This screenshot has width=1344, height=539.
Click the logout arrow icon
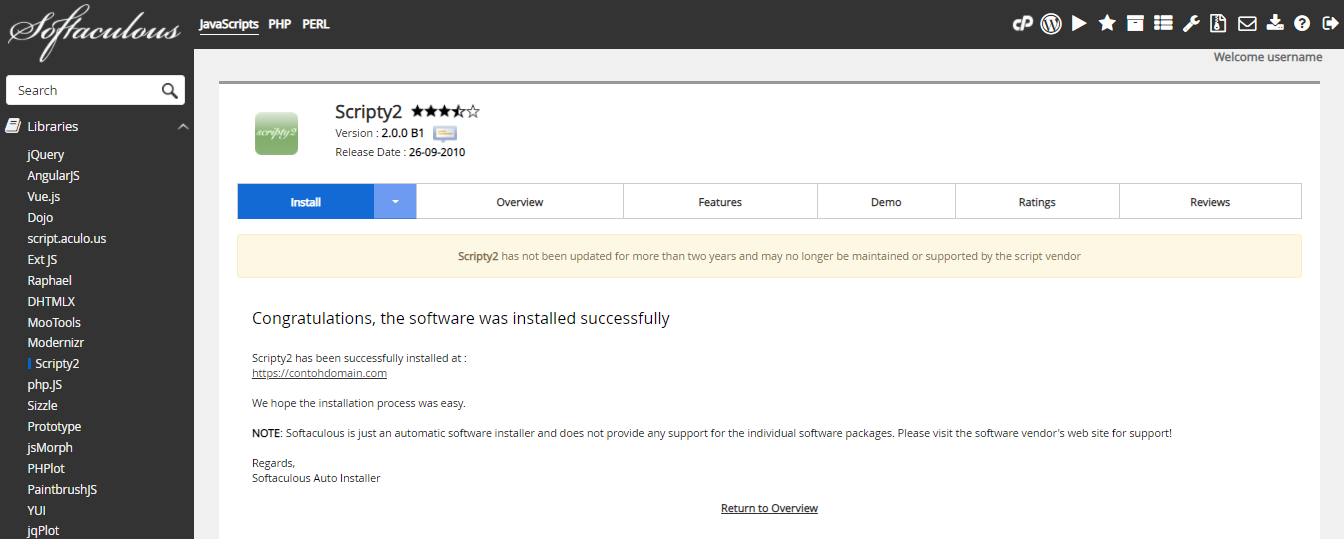[x=1330, y=24]
